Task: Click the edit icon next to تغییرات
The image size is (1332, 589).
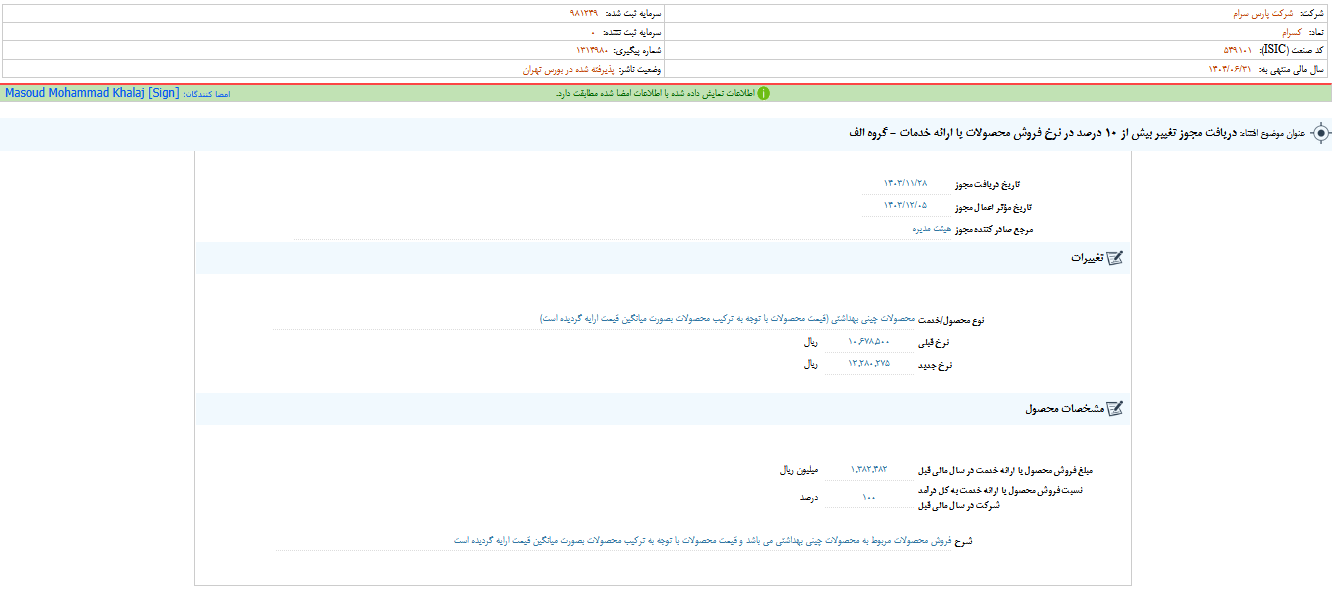Action: [1114, 258]
